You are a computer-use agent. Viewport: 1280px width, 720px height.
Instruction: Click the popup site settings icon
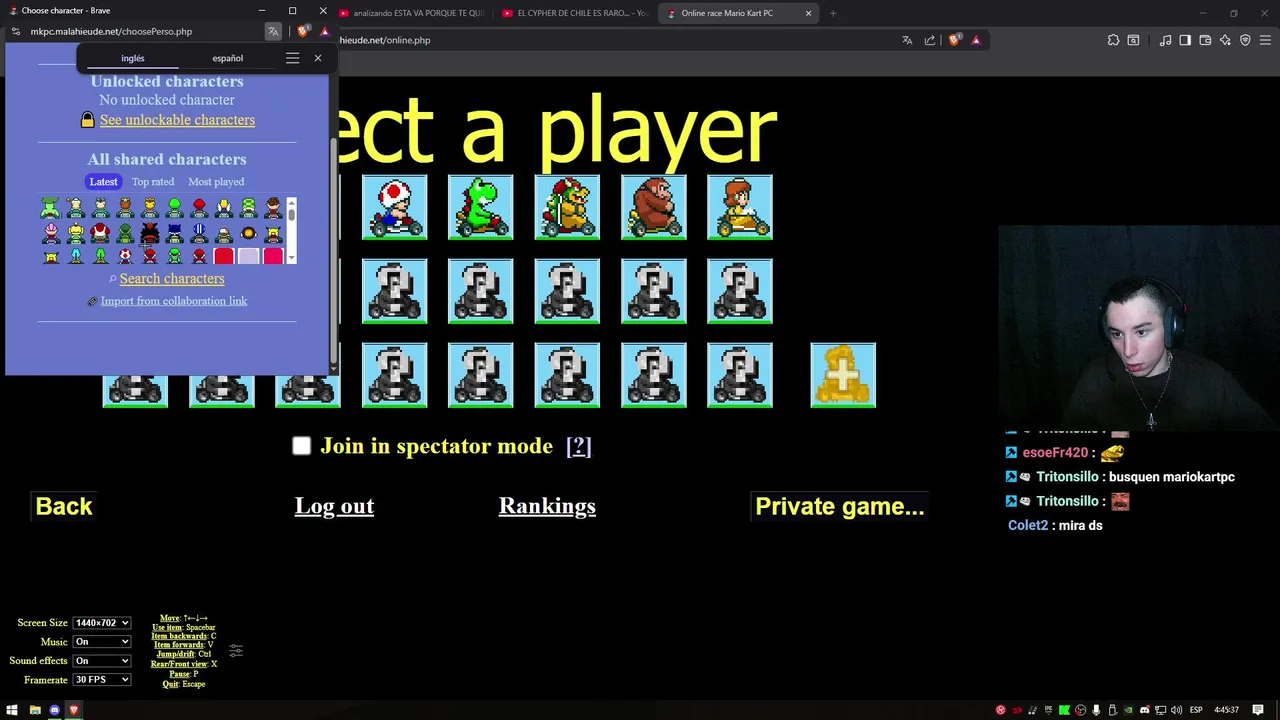coord(16,31)
